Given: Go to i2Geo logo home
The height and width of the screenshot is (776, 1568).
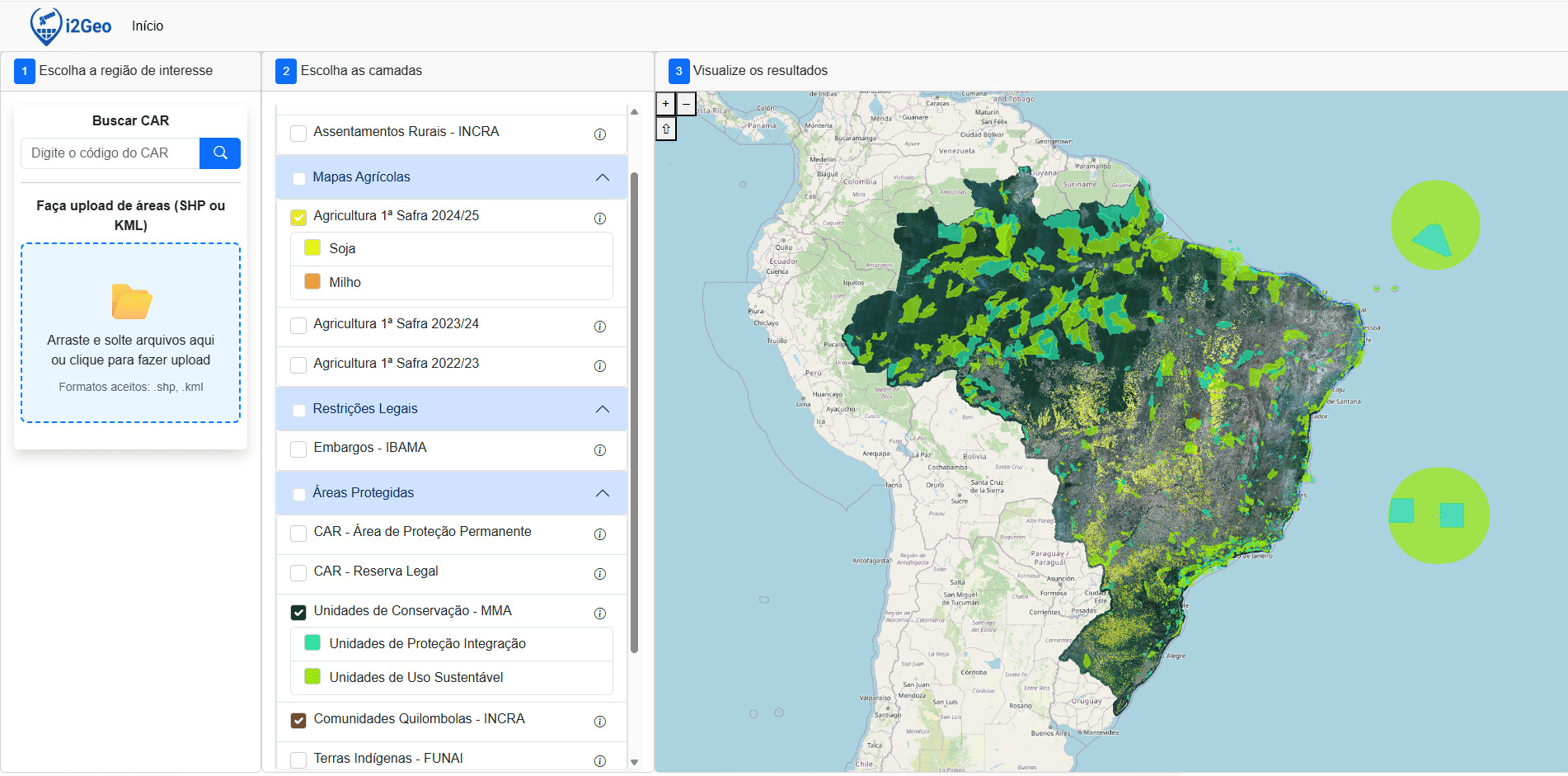Looking at the screenshot, I should pyautogui.click(x=71, y=26).
